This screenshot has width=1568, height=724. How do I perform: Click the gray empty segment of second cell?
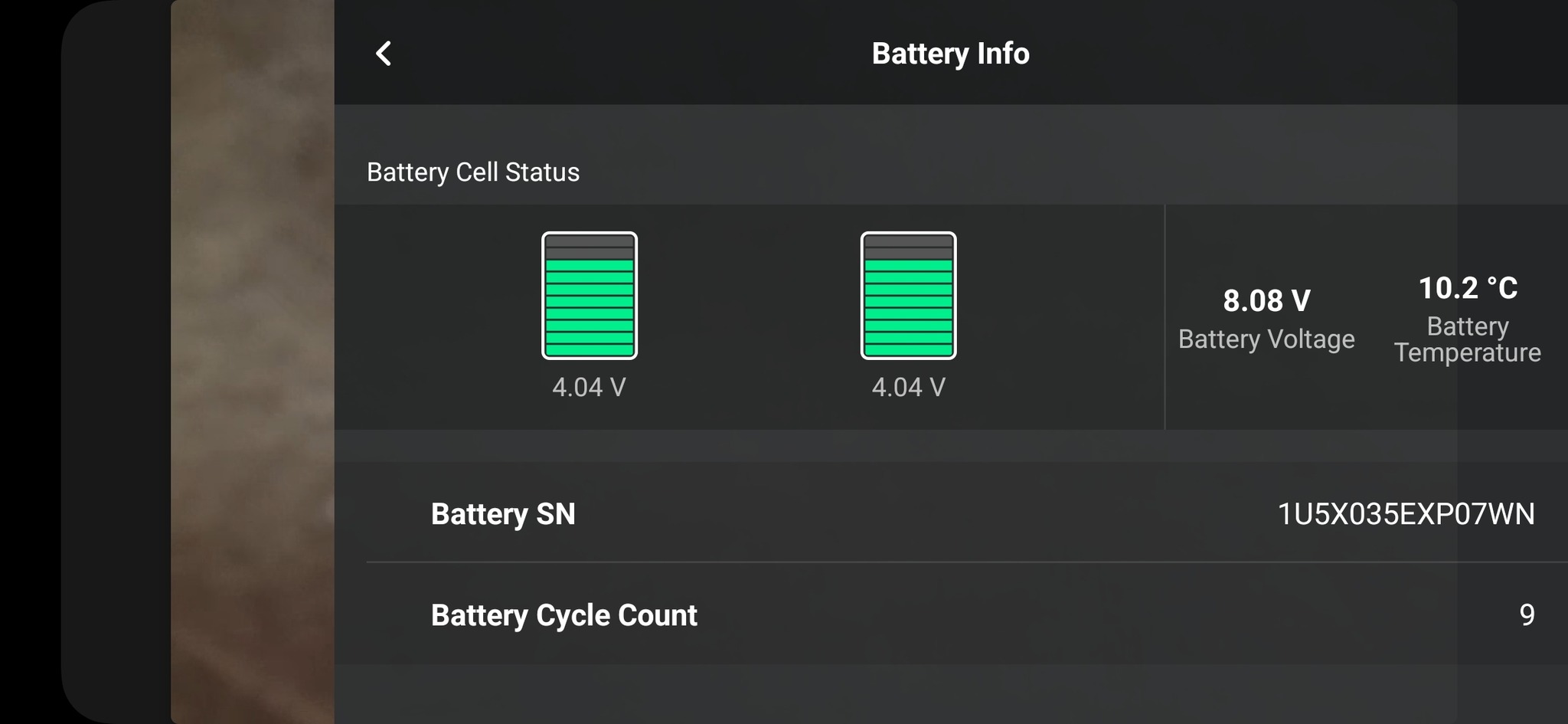coord(908,247)
